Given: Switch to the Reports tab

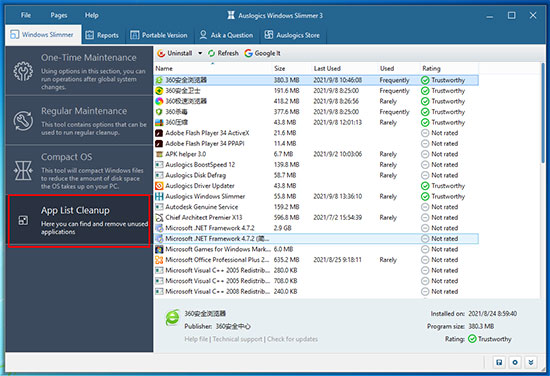Looking at the screenshot, I should click(102, 35).
